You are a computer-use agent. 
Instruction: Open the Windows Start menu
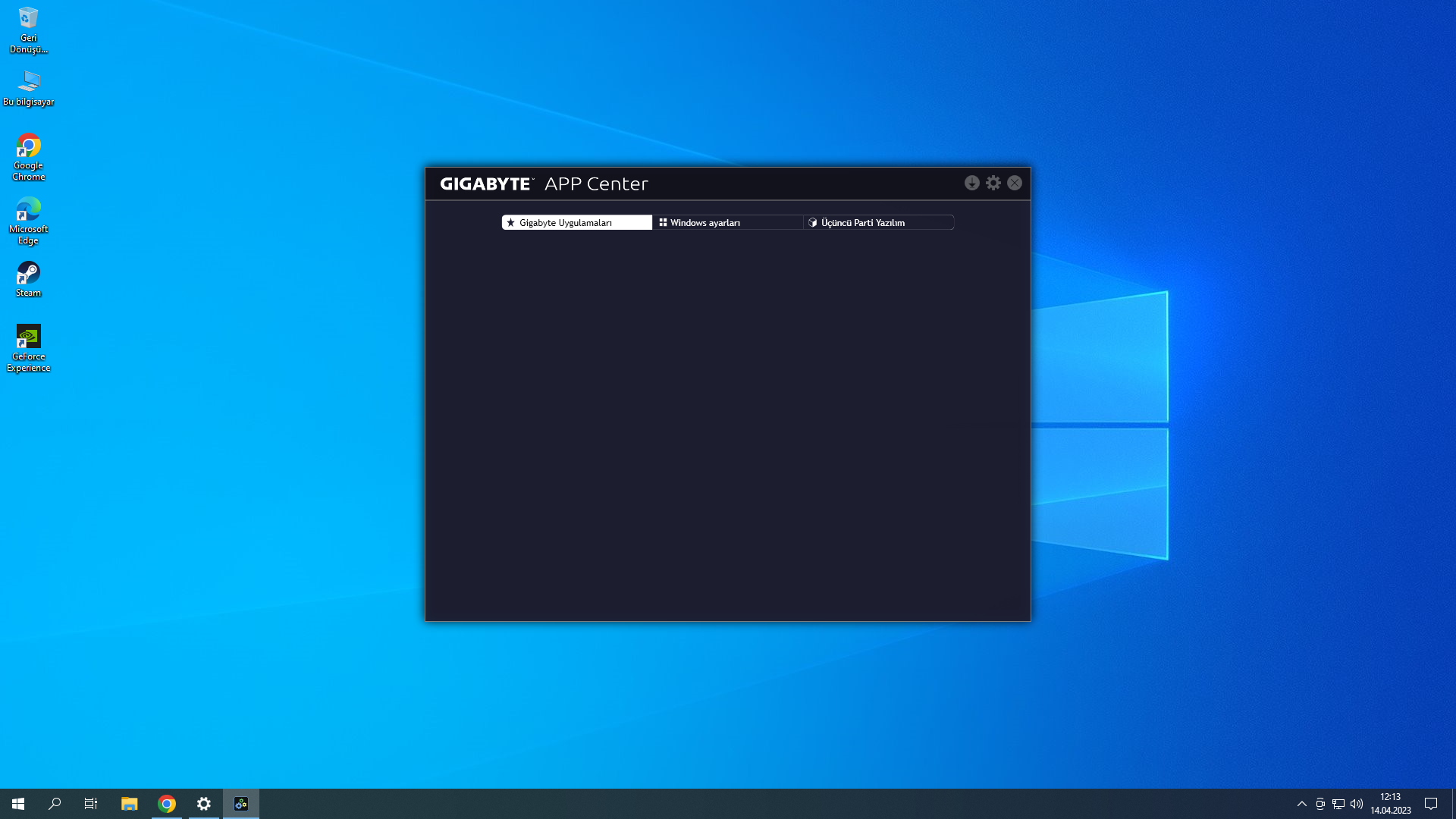click(18, 804)
